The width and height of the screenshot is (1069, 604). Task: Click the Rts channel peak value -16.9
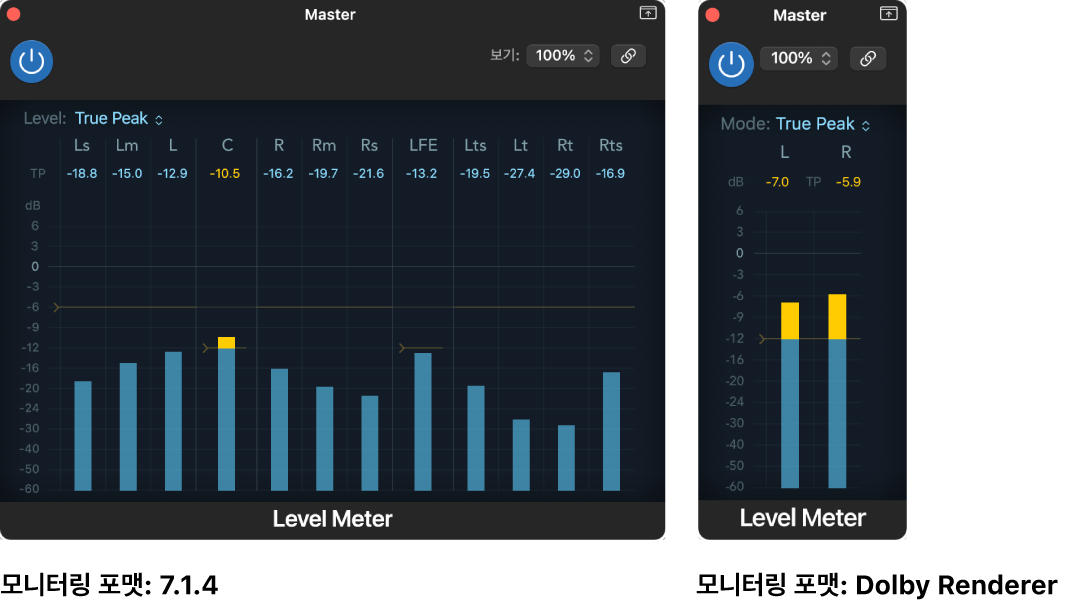pyautogui.click(x=610, y=174)
